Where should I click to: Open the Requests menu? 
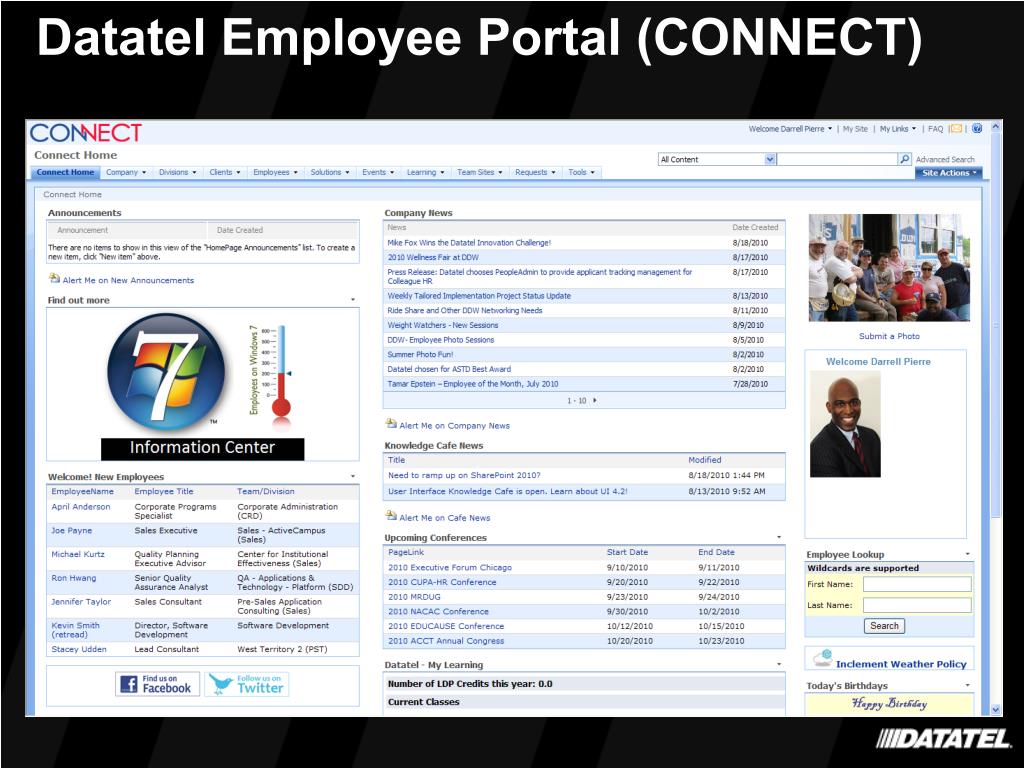535,172
